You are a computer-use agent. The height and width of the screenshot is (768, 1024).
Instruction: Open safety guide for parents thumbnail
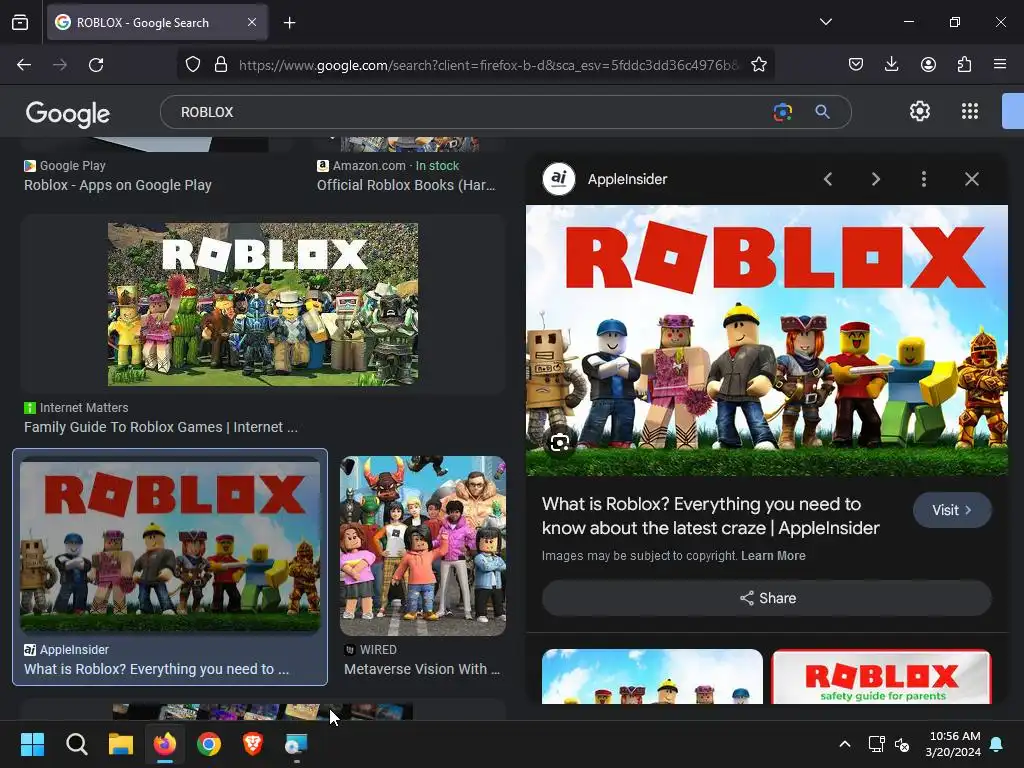881,677
